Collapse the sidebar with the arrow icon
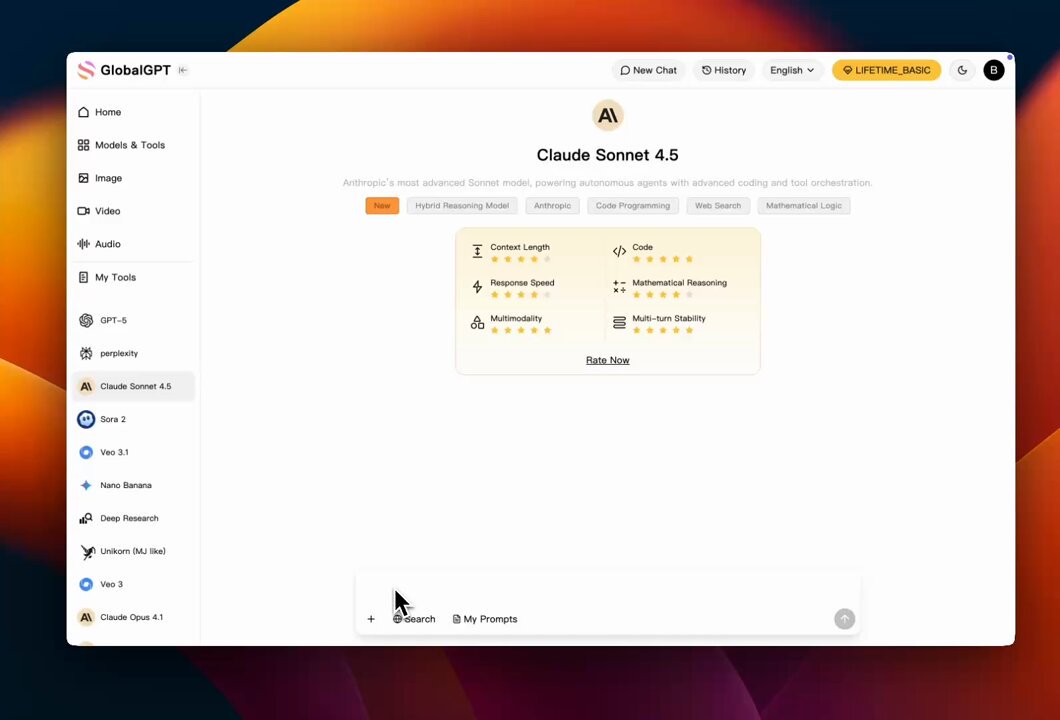 [183, 70]
